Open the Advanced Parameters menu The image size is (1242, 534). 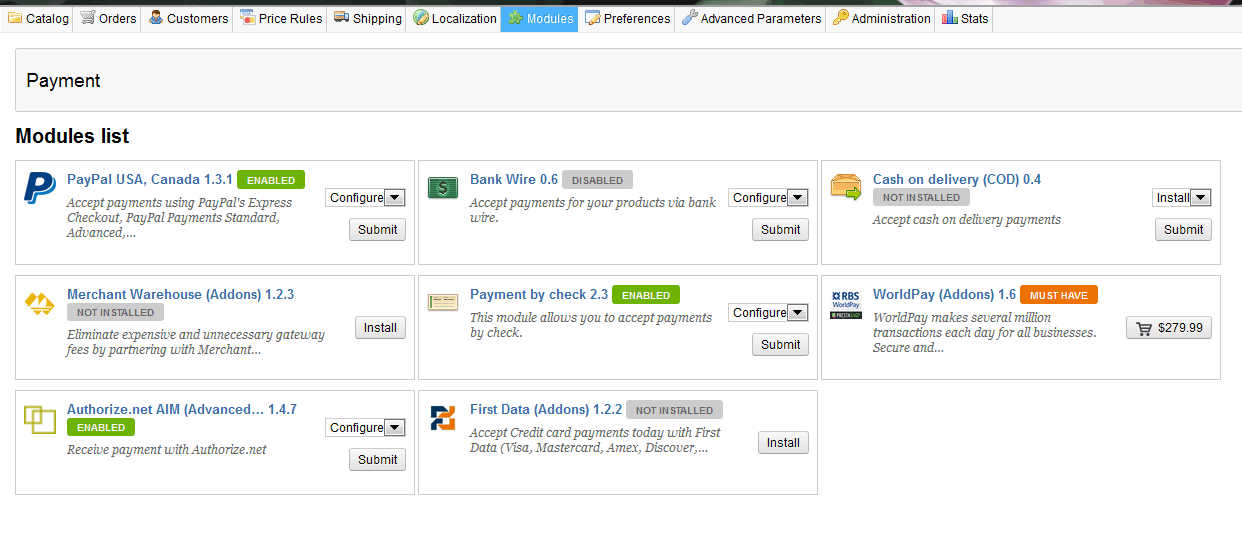tap(750, 18)
